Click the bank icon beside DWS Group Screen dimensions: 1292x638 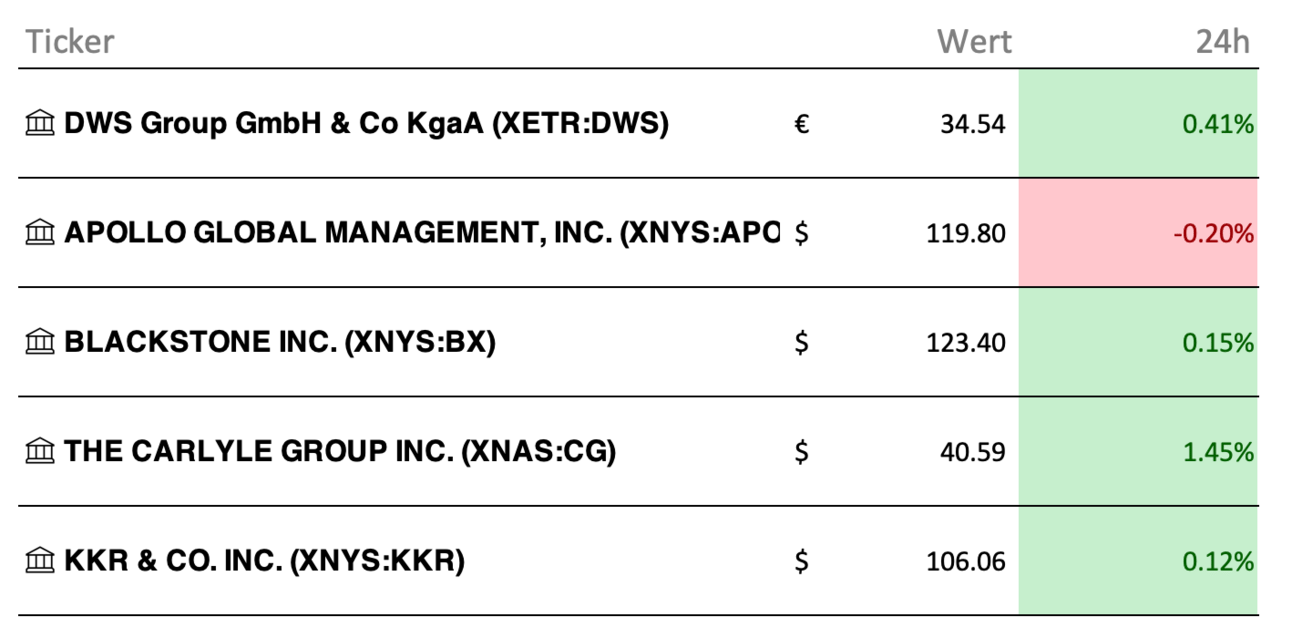[x=40, y=124]
